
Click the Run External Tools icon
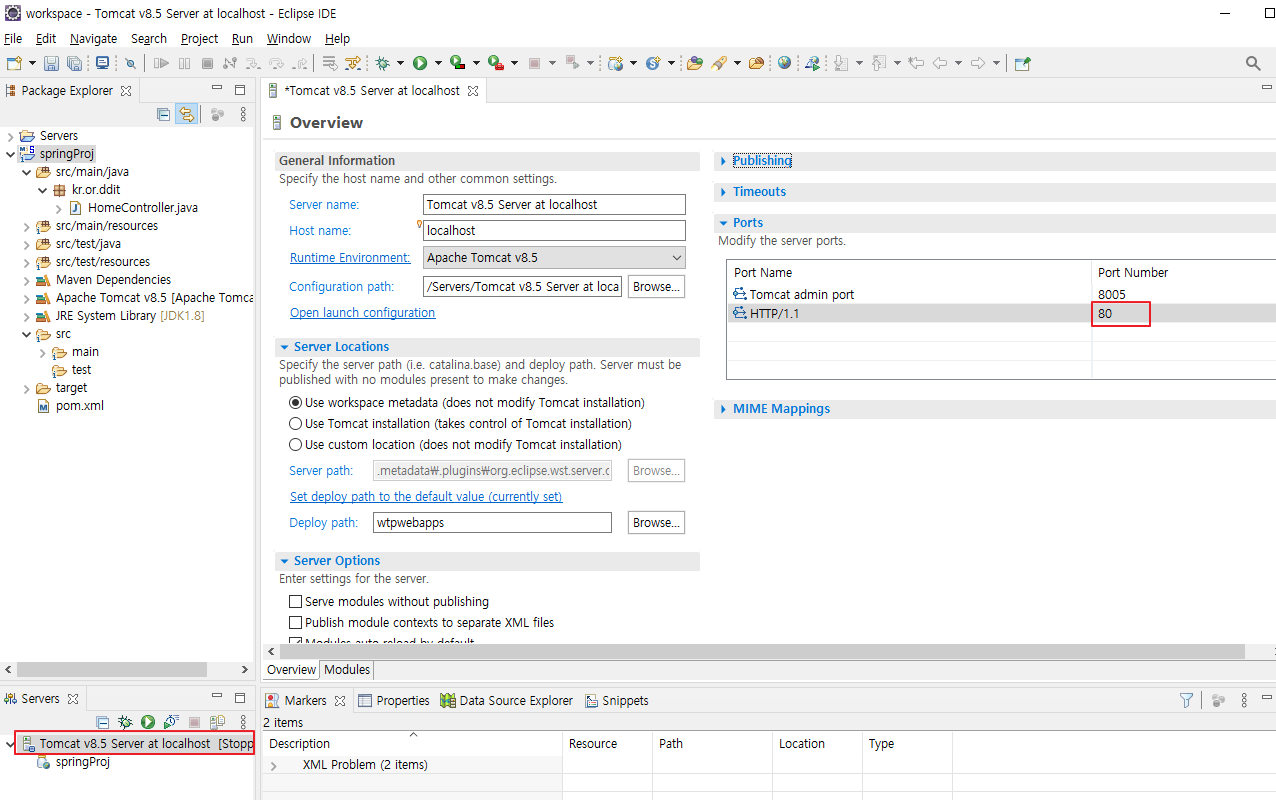[495, 63]
